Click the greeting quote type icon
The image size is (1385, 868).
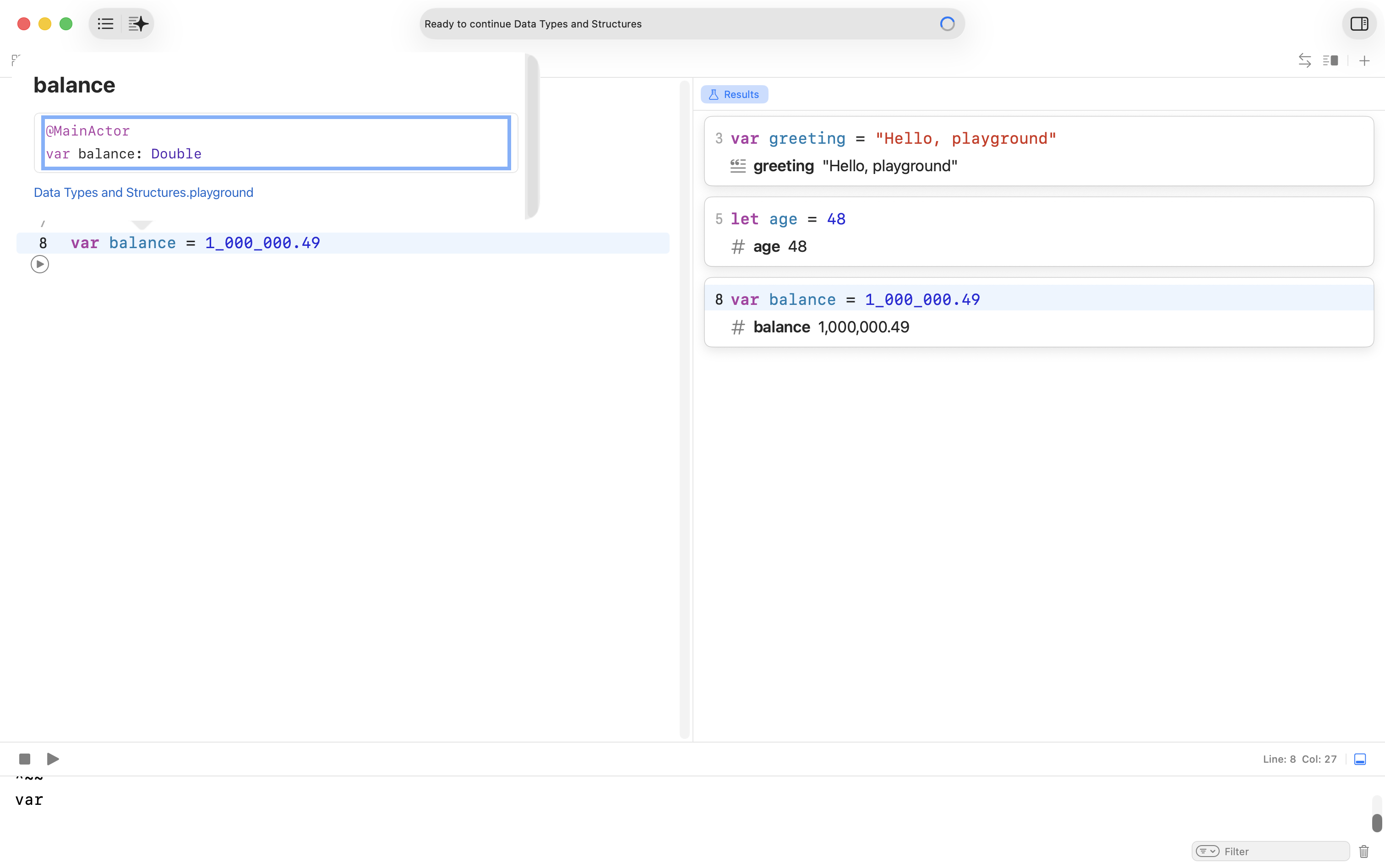pyautogui.click(x=738, y=166)
